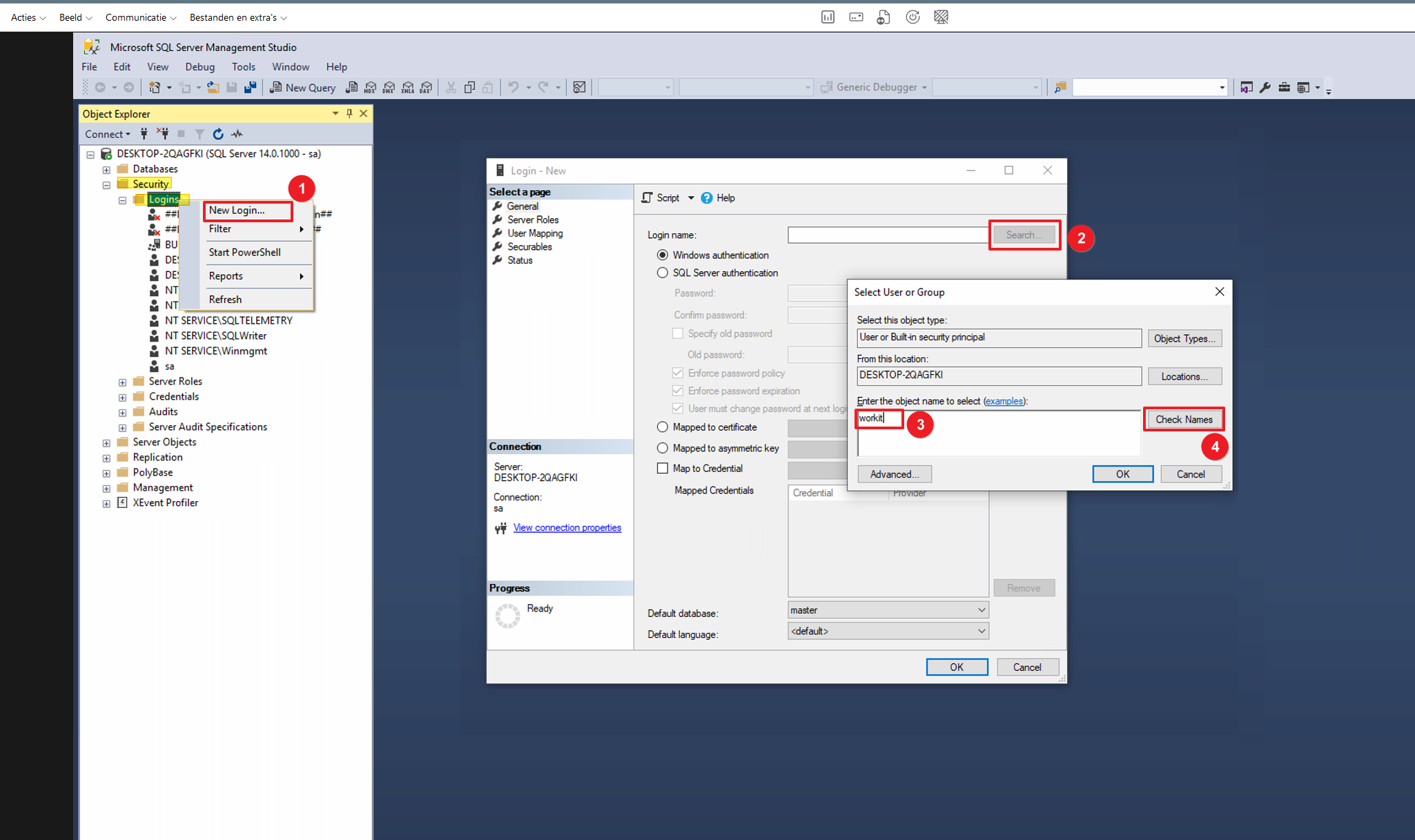Click the Login name text field
This screenshot has width=1415, height=840.
[x=888, y=235]
